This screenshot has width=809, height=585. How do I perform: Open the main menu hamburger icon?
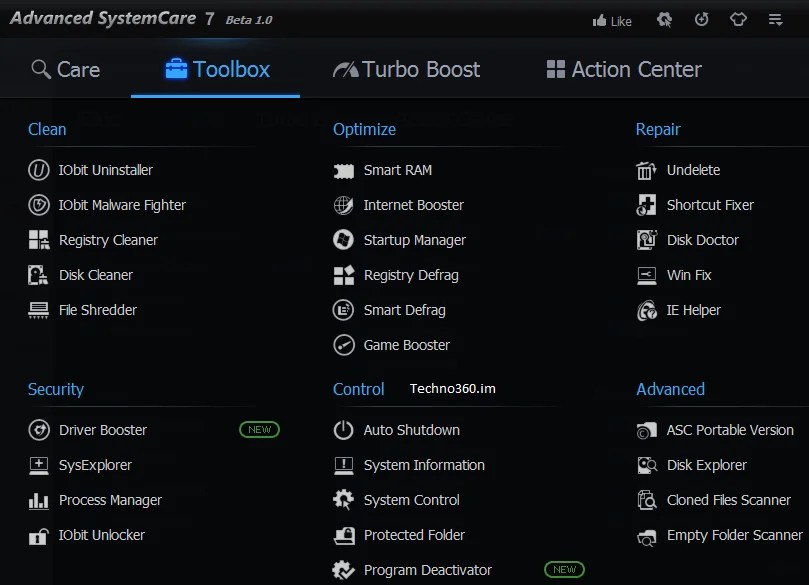775,20
